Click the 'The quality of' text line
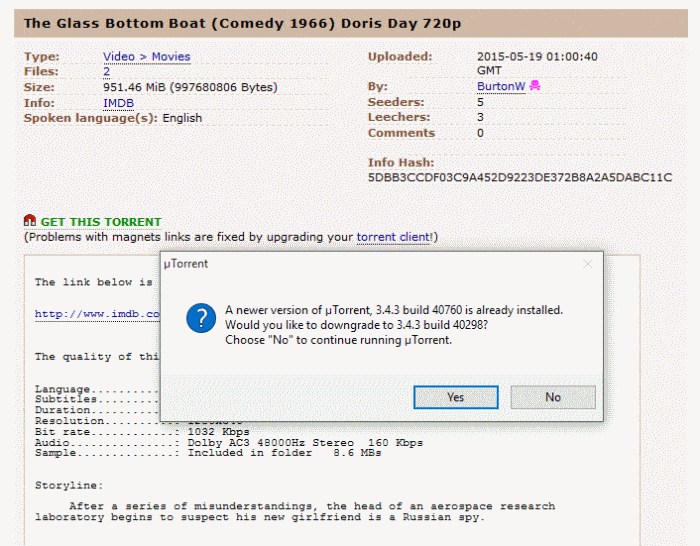The height and width of the screenshot is (546, 700). (97, 357)
